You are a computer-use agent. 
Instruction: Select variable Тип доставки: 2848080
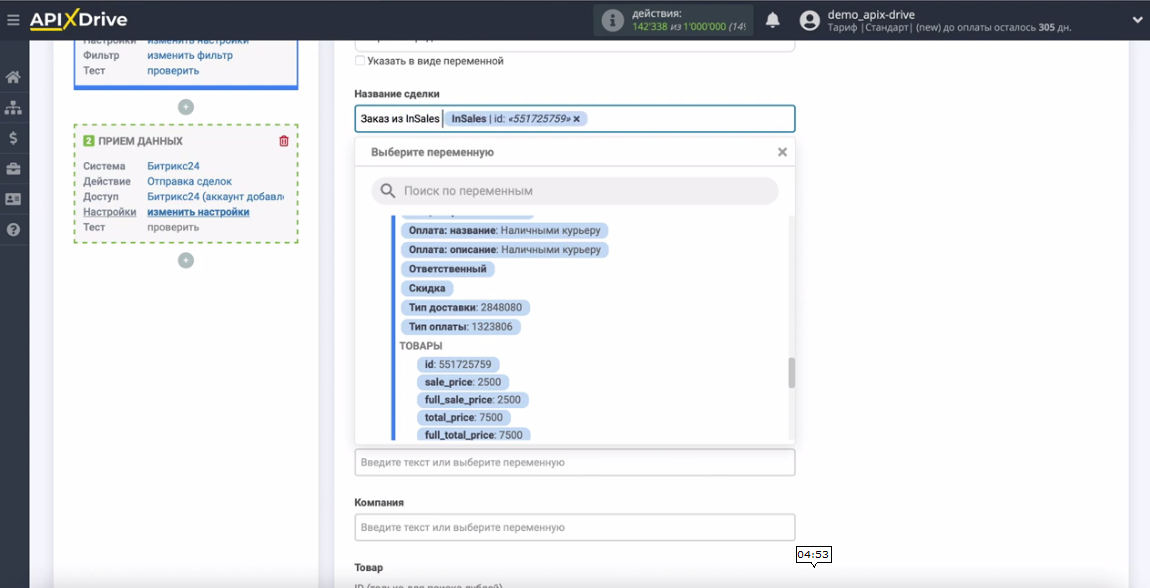466,307
